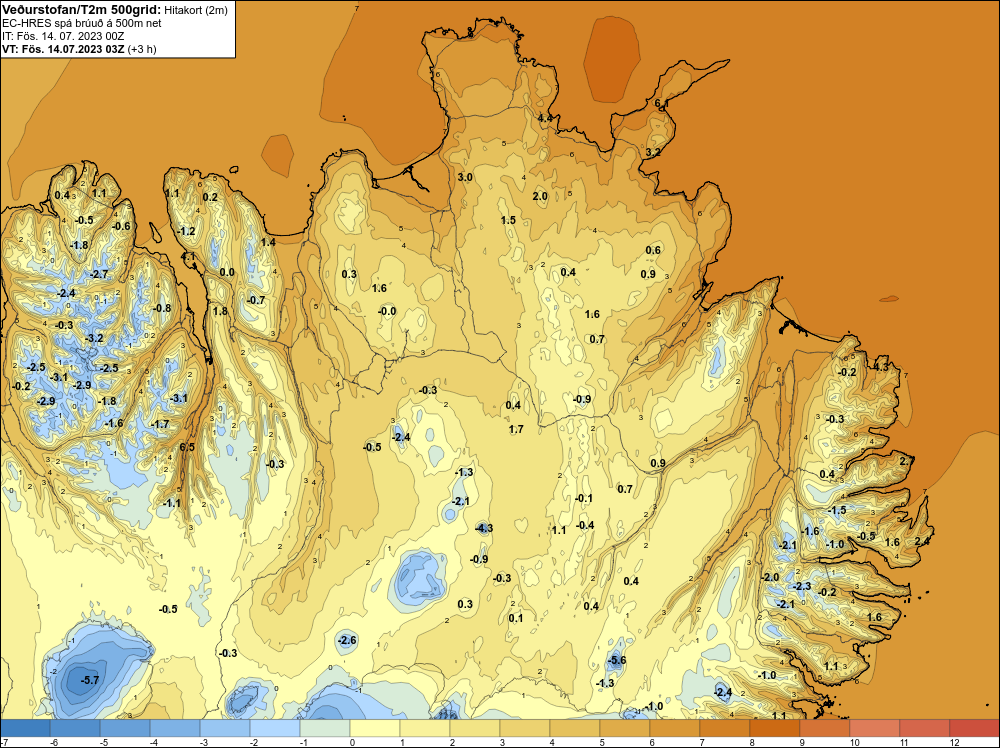Click the -1.2 temperature value on the map
Screen dimensions: 1000x748
point(186,231)
